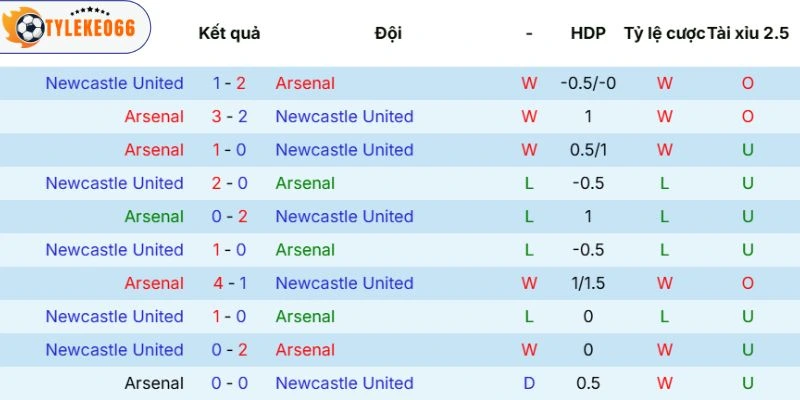Click the 2 - 0 match score

[230, 183]
